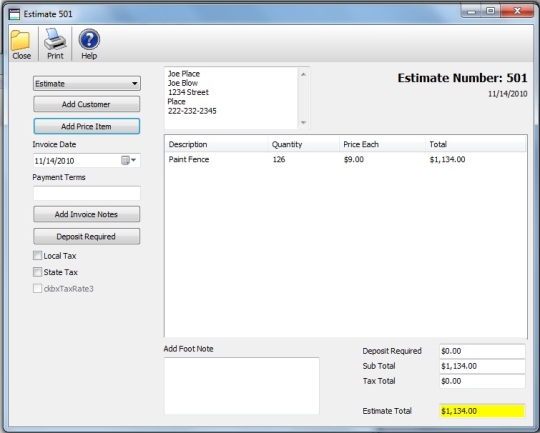The height and width of the screenshot is (433, 540).
Task: Maximize the Estimate 501 window
Action: tap(490, 11)
